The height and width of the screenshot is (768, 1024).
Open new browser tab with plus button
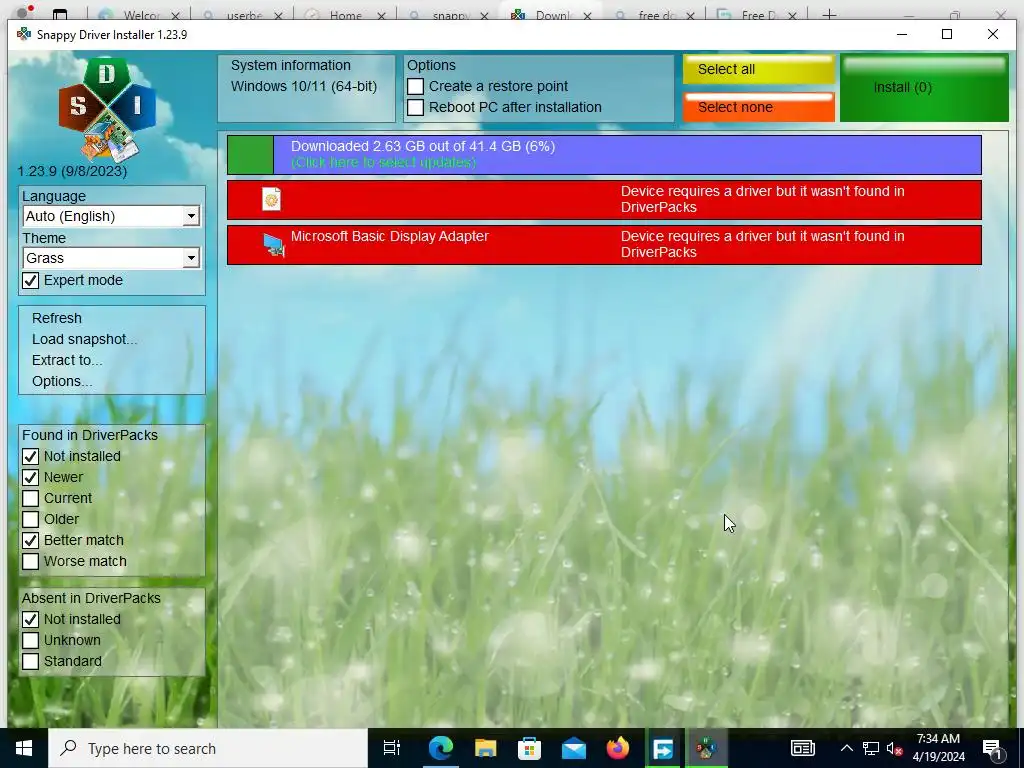point(829,14)
